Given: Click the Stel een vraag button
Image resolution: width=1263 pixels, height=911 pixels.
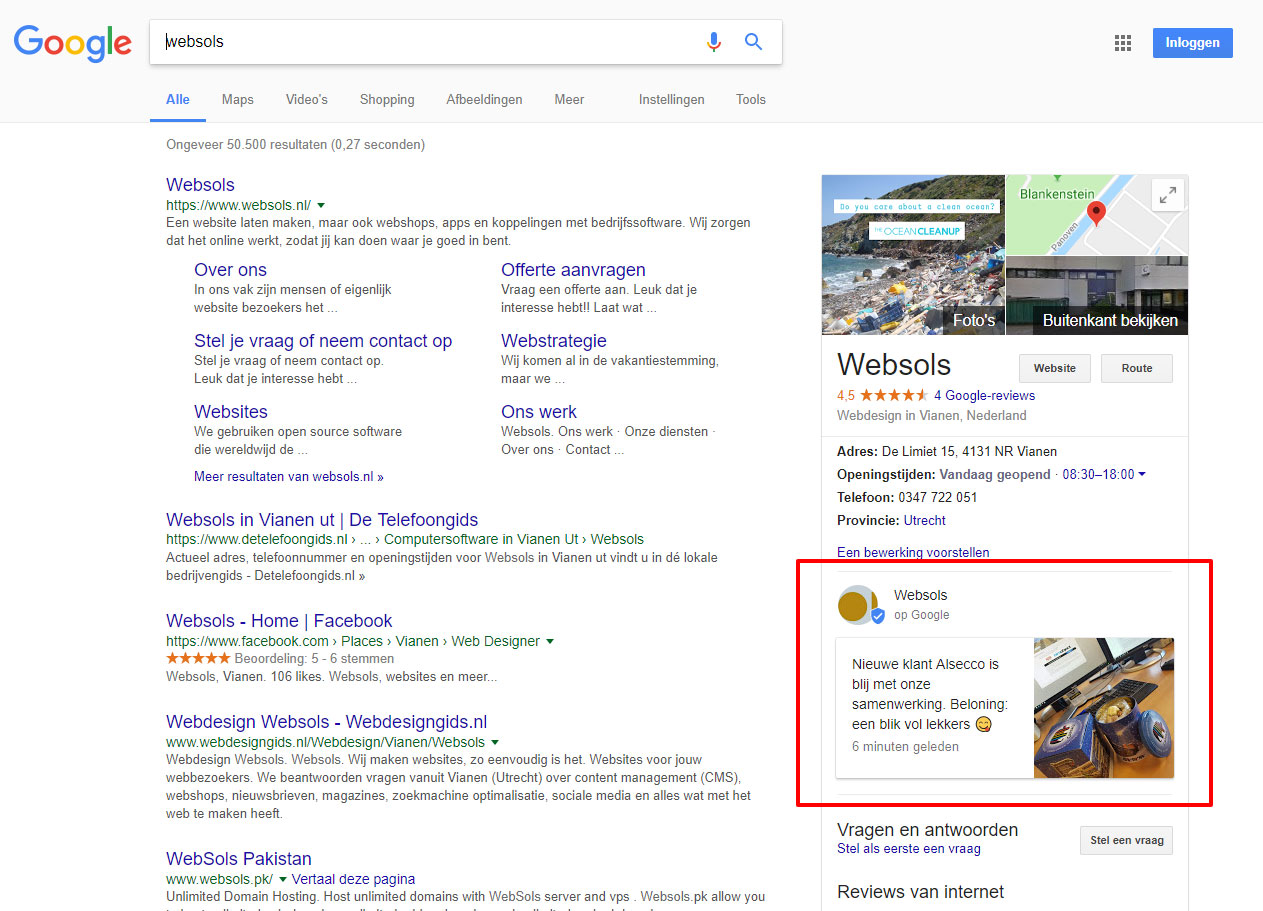Looking at the screenshot, I should pyautogui.click(x=1127, y=840).
